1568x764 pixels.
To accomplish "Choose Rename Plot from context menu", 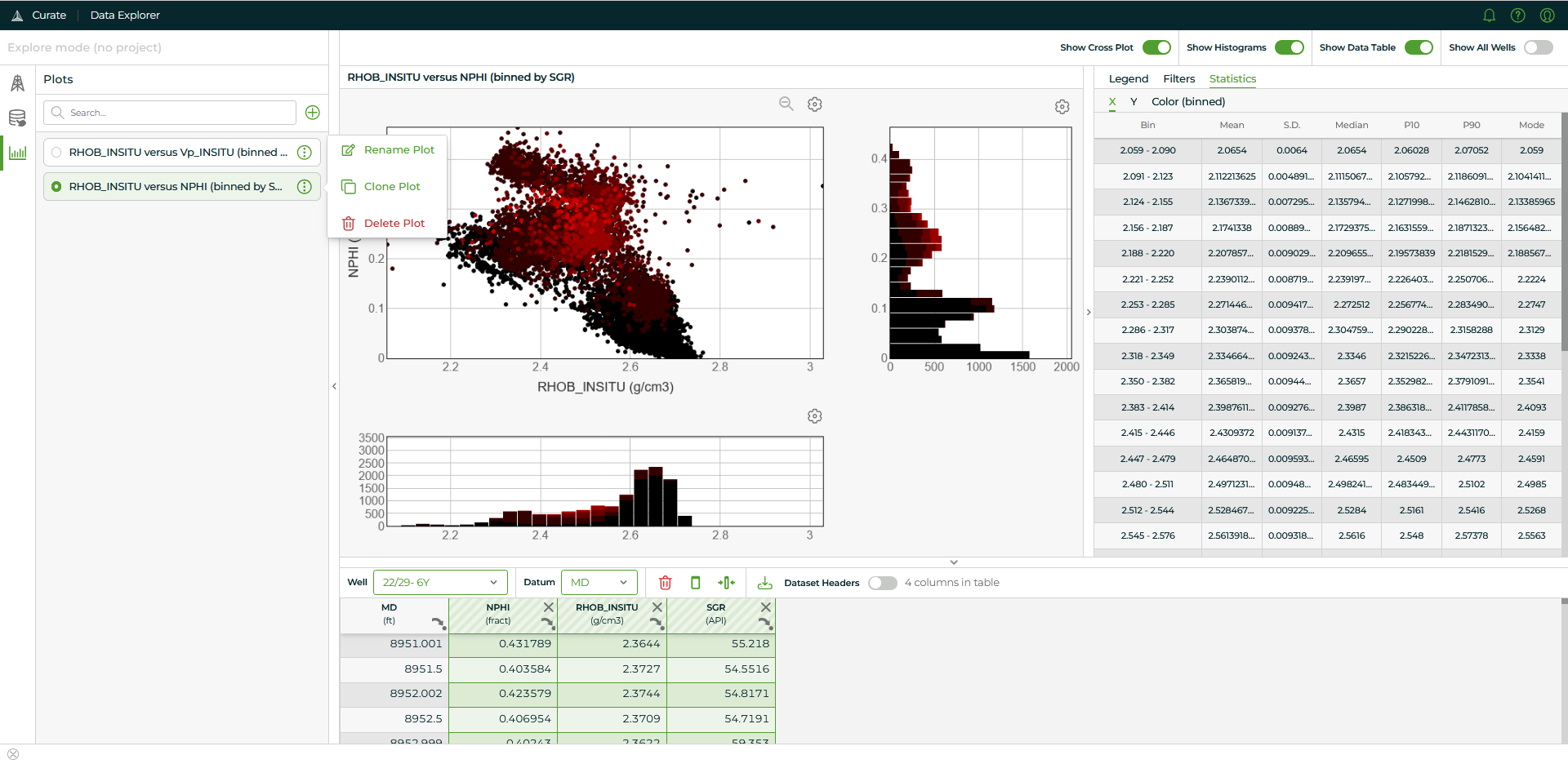I will (x=388, y=150).
